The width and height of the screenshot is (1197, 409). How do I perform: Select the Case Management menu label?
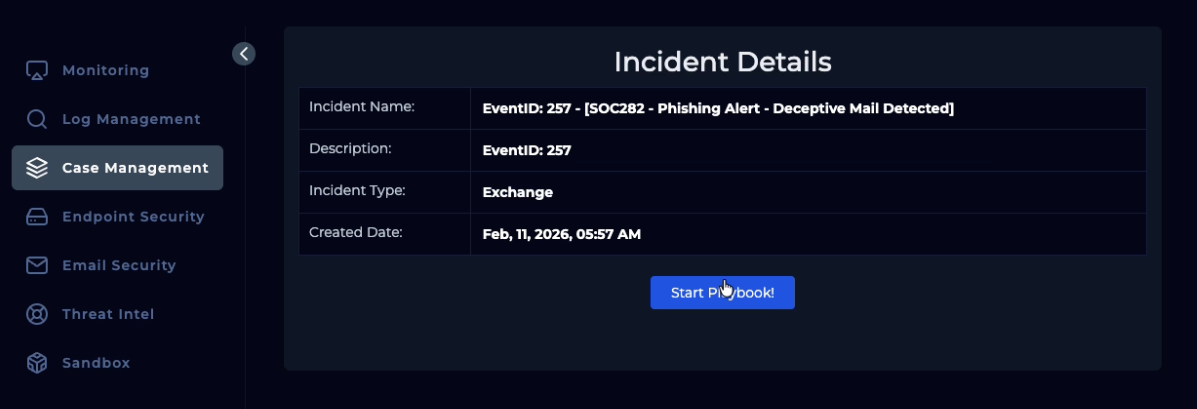coord(135,168)
